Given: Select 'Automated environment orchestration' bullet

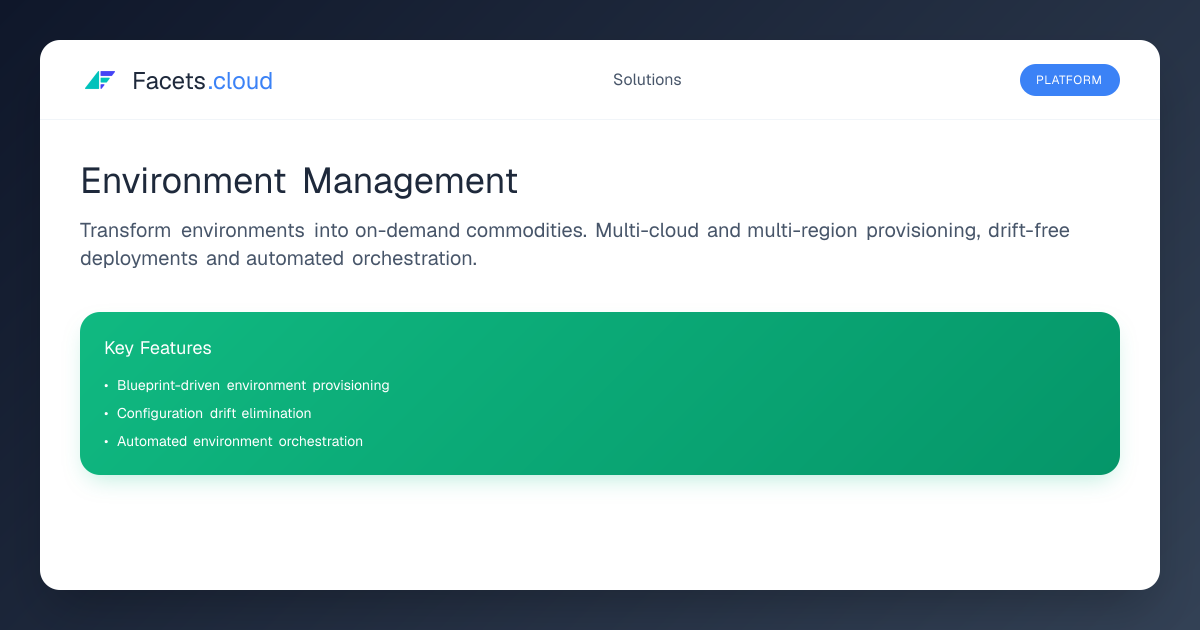Looking at the screenshot, I should [240, 441].
